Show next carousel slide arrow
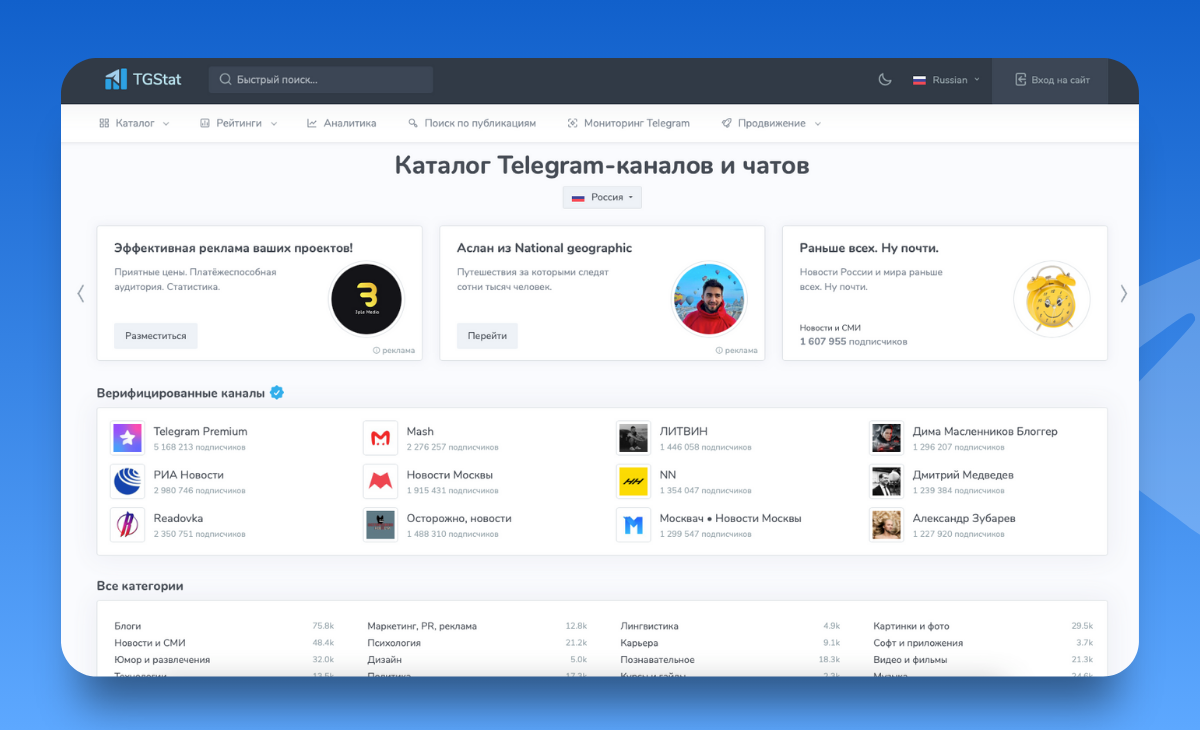The image size is (1200, 730). 1123,293
